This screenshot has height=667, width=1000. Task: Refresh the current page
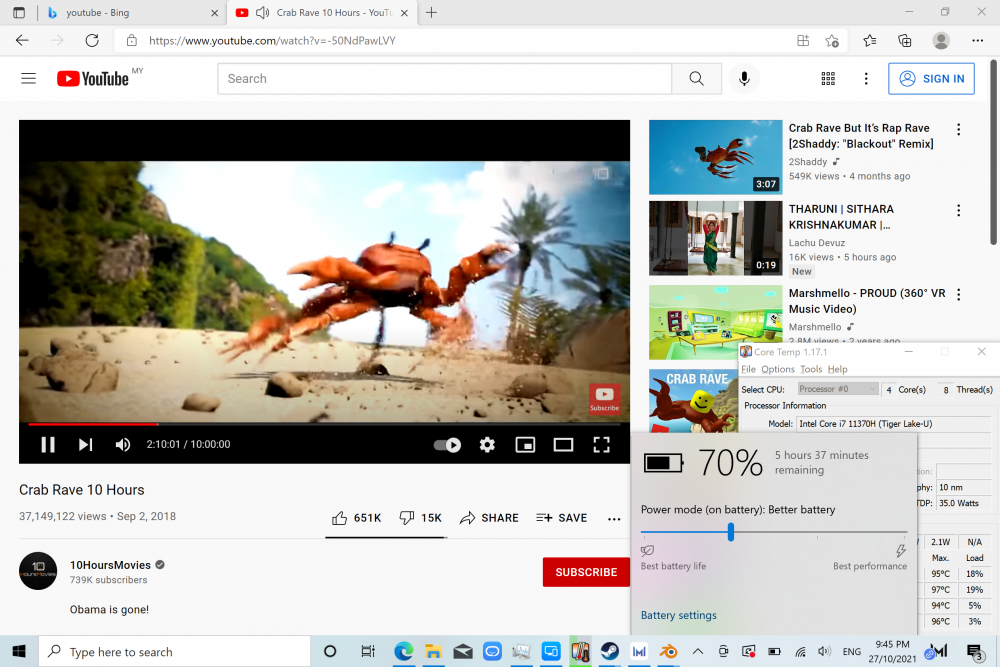pos(92,41)
